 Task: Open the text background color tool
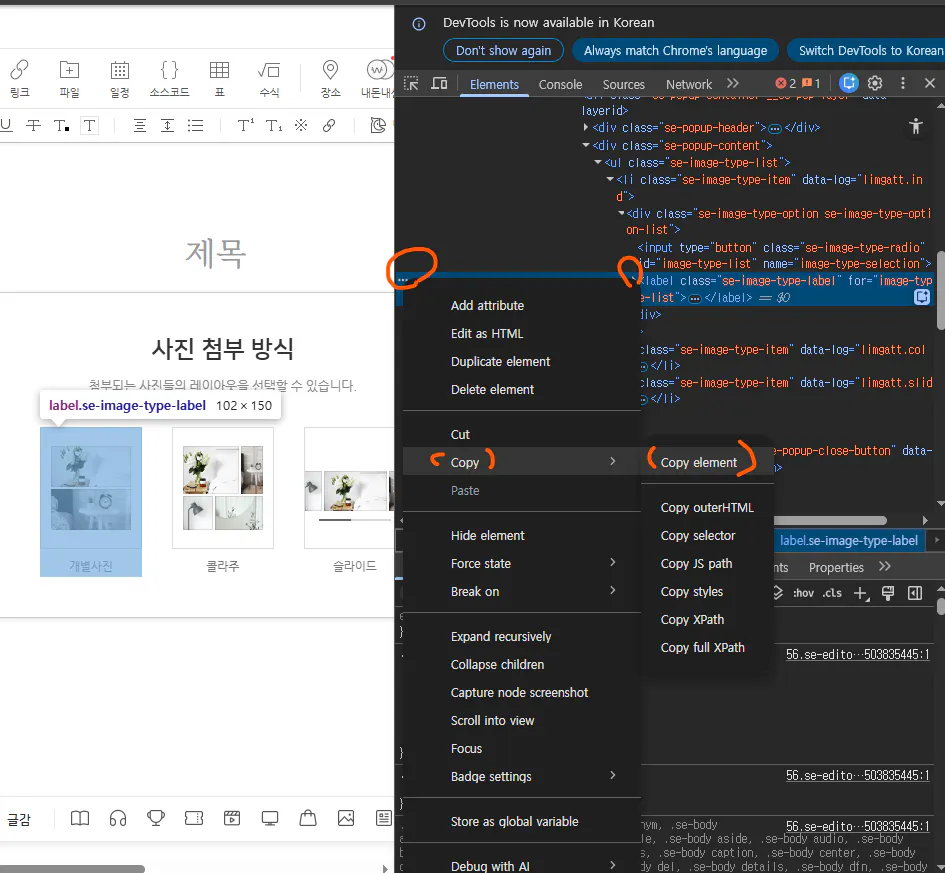(89, 125)
